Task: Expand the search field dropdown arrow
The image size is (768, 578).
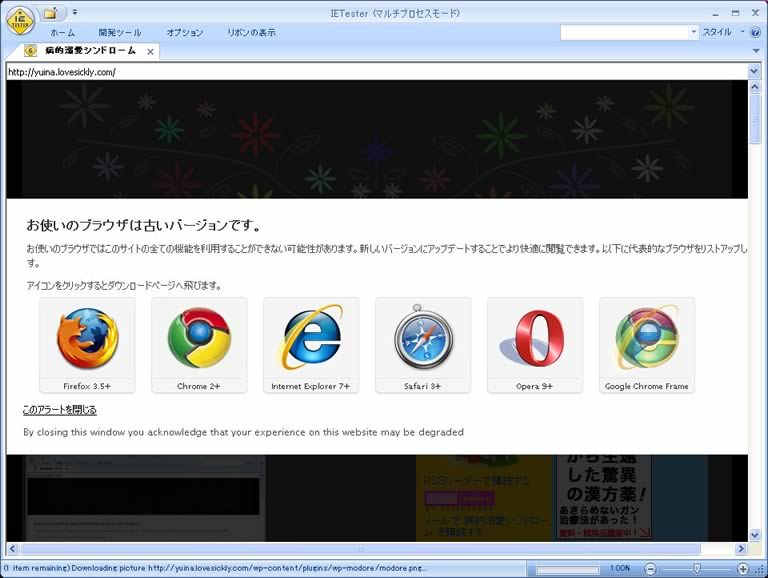Action: [694, 32]
